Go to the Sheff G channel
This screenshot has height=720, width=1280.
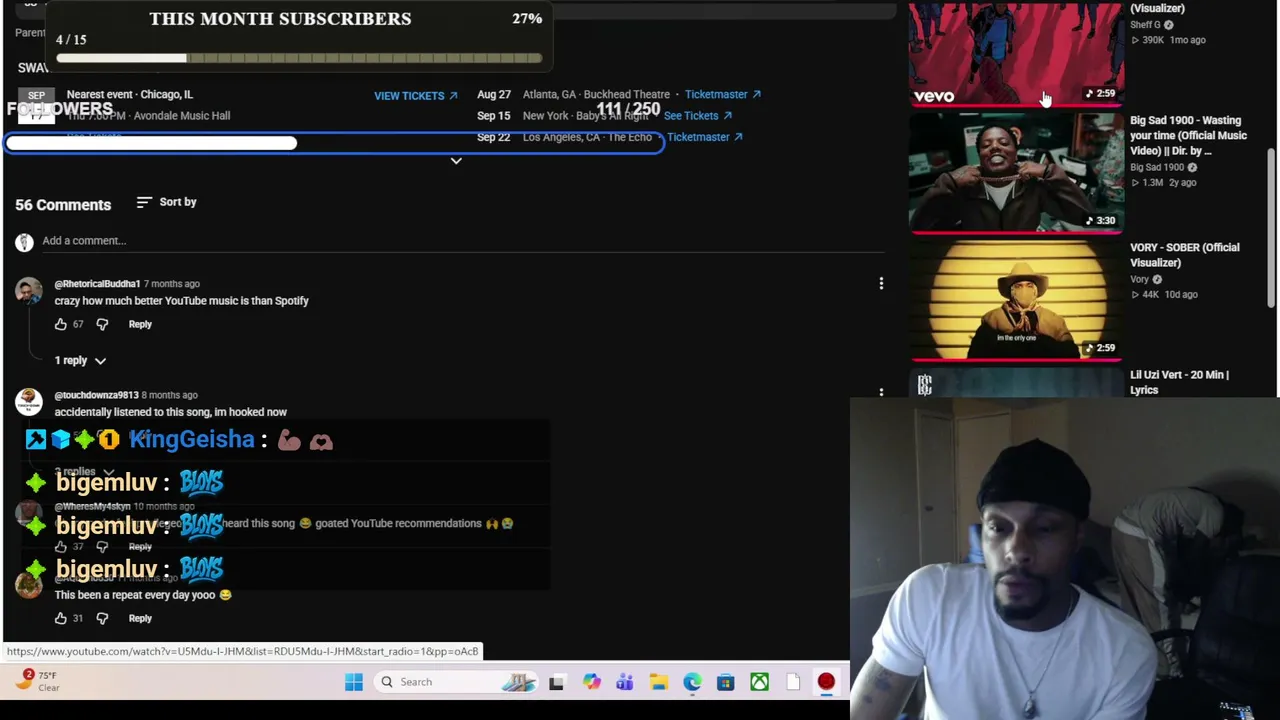tap(1145, 25)
